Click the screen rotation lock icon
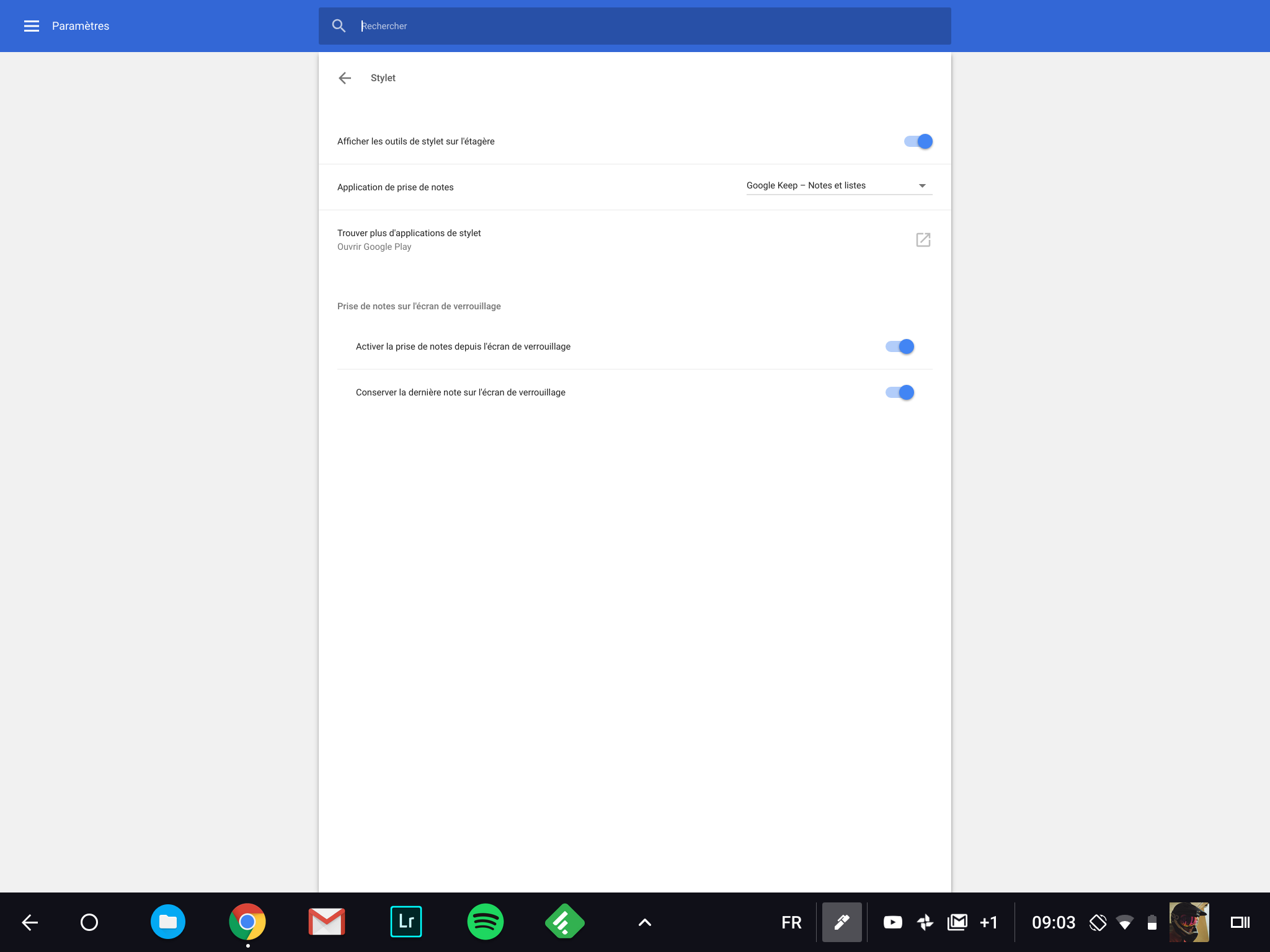This screenshot has width=1270, height=952. pos(1098,922)
